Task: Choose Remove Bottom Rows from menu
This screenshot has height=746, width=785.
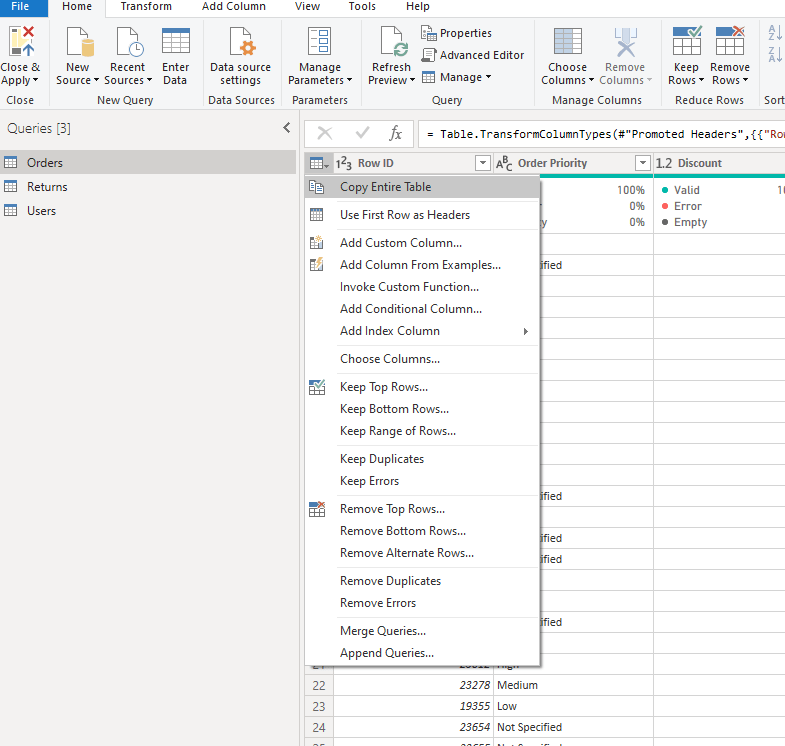Action: 422,532
